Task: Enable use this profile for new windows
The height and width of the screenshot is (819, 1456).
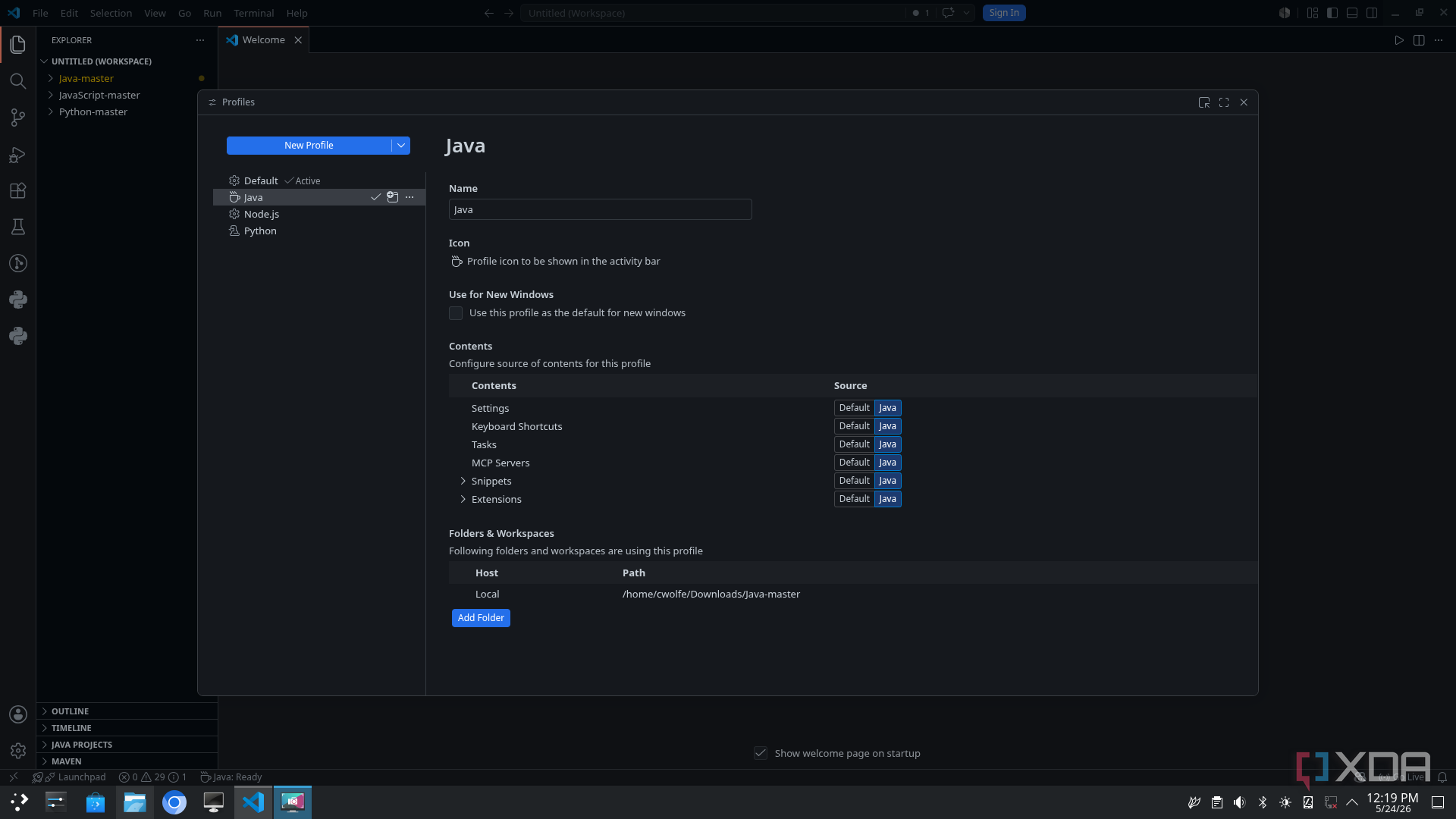Action: click(x=456, y=313)
